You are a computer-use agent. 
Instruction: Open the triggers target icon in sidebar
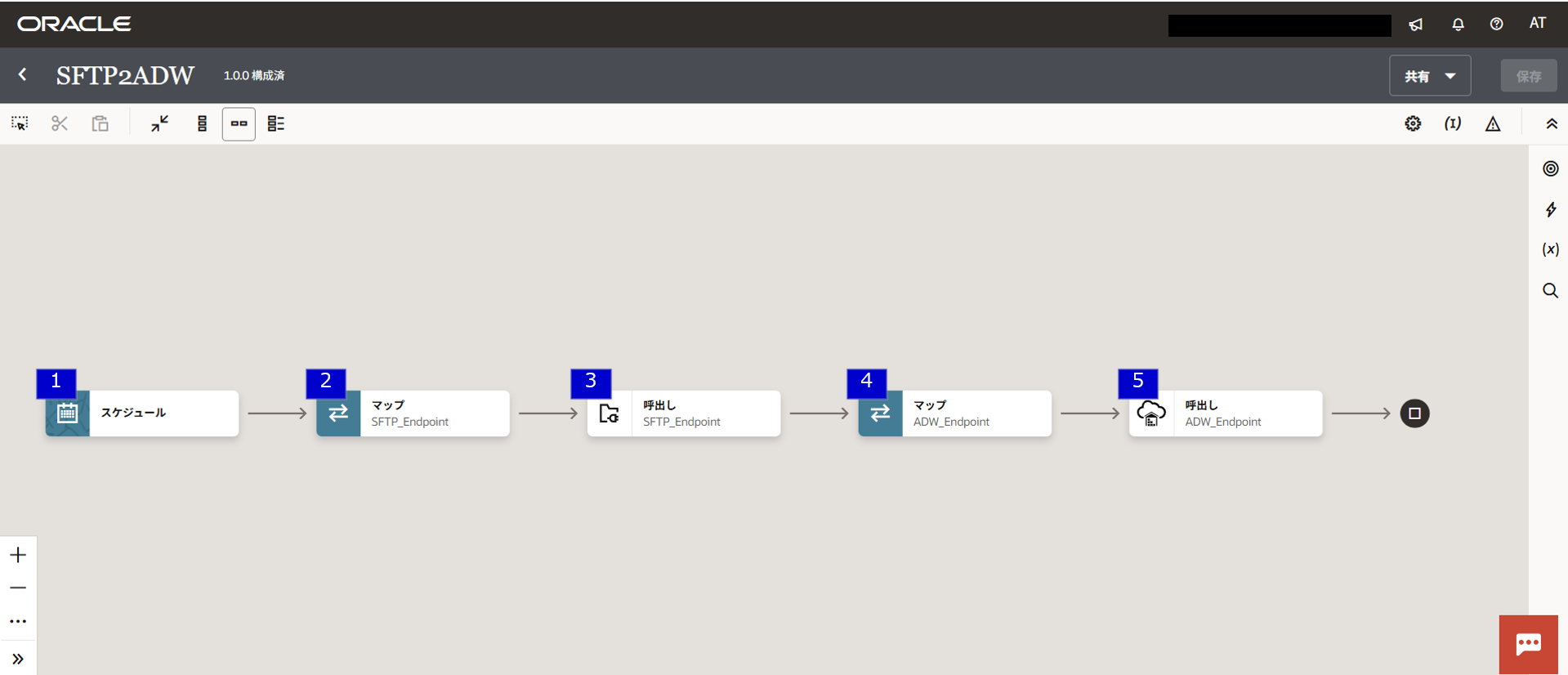pos(1550,168)
